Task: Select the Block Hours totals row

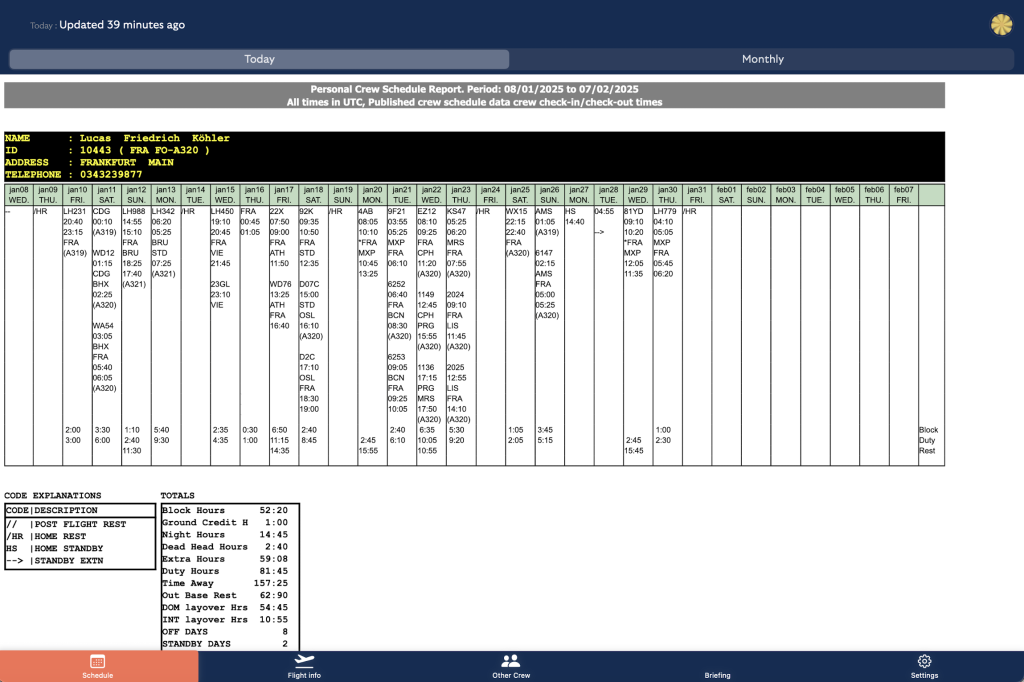Action: (229, 510)
